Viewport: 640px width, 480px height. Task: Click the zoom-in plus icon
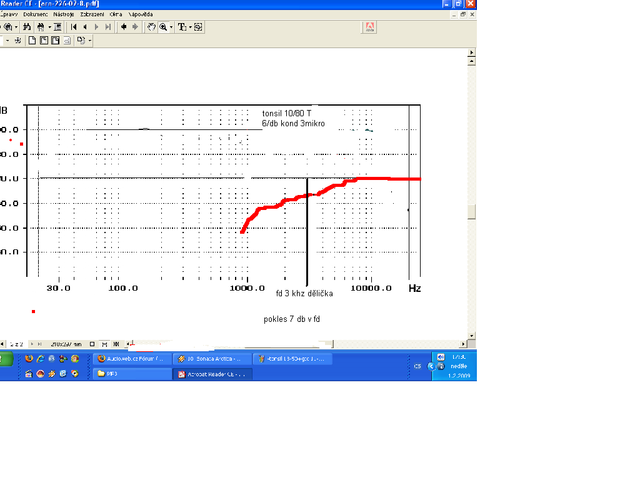pyautogui.click(x=18, y=40)
